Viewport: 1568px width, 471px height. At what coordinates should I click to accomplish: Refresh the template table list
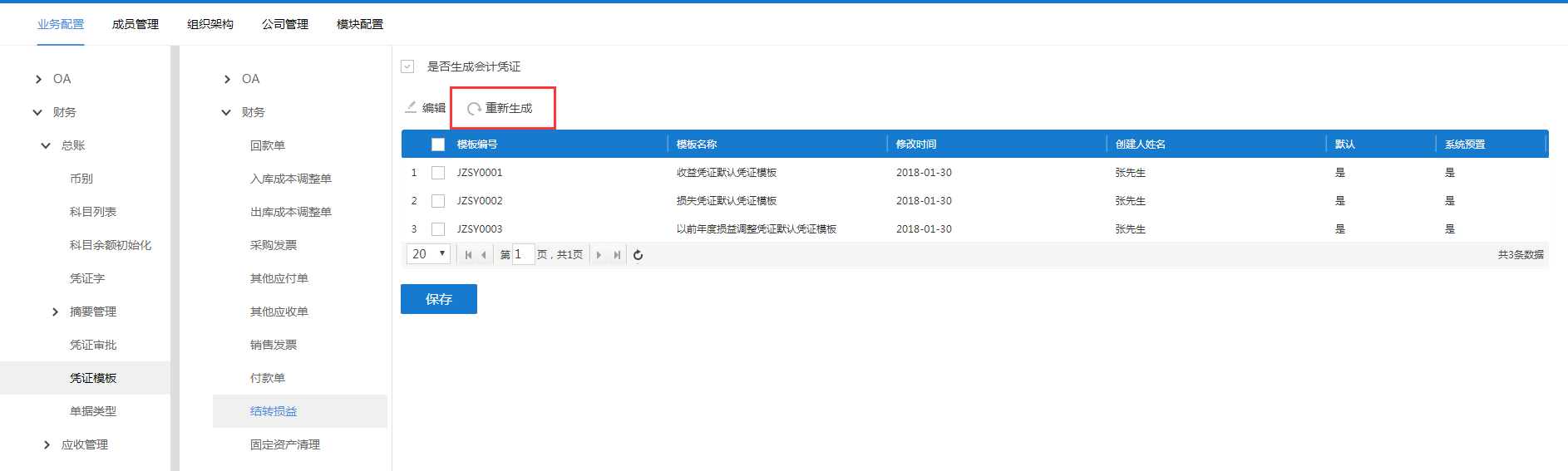(x=638, y=255)
